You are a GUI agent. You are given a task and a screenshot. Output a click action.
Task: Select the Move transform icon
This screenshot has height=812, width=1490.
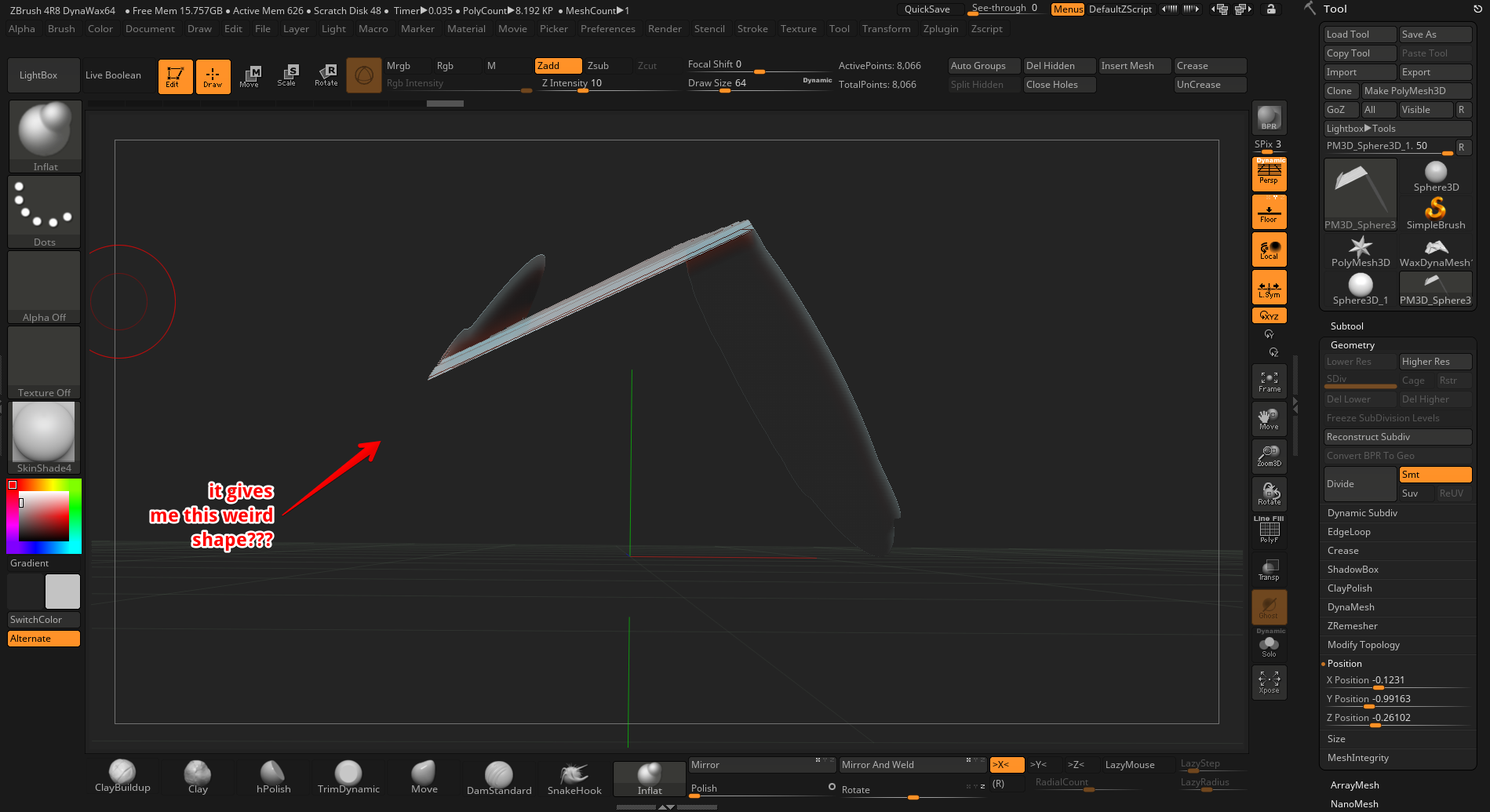(250, 76)
